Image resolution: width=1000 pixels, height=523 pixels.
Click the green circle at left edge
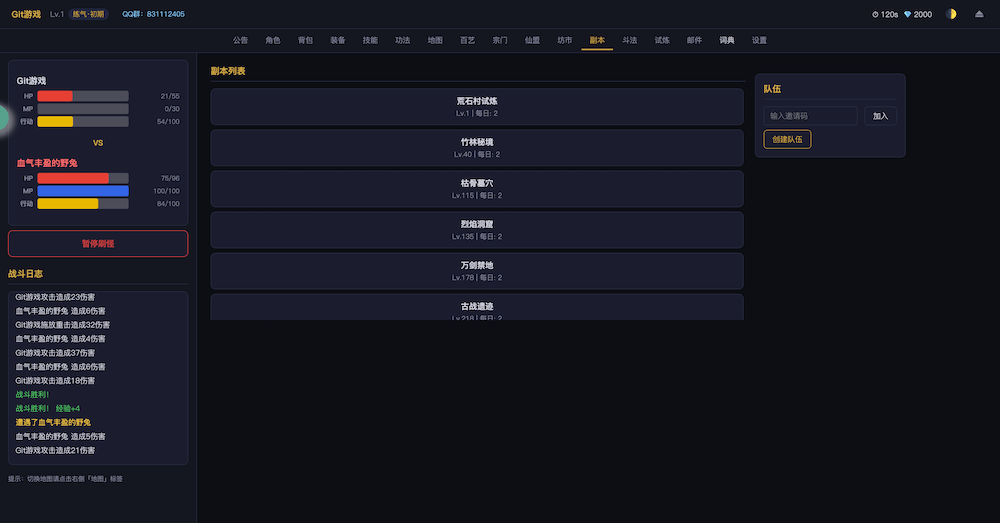(x=3, y=118)
